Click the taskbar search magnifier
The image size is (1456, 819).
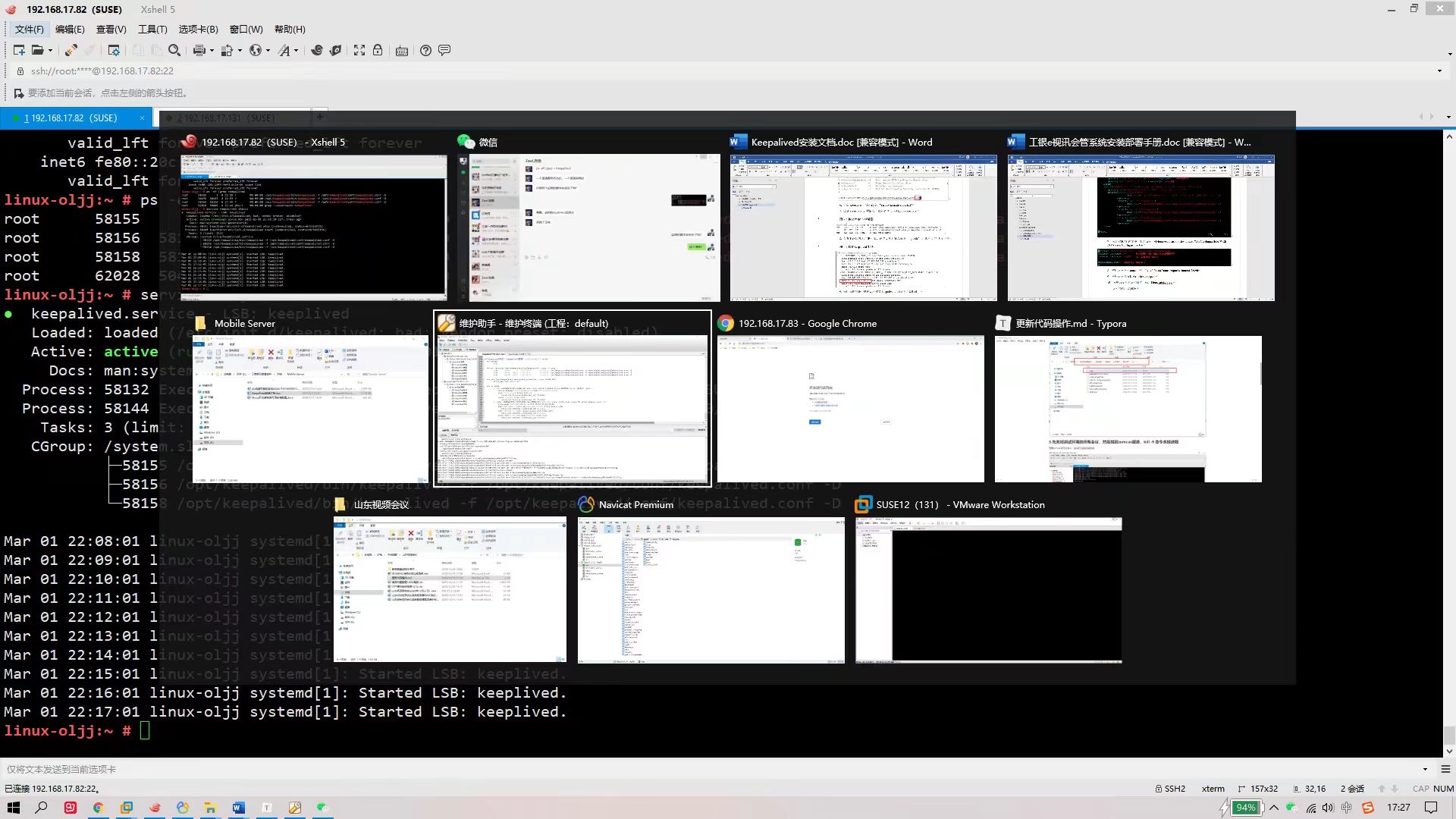point(42,808)
